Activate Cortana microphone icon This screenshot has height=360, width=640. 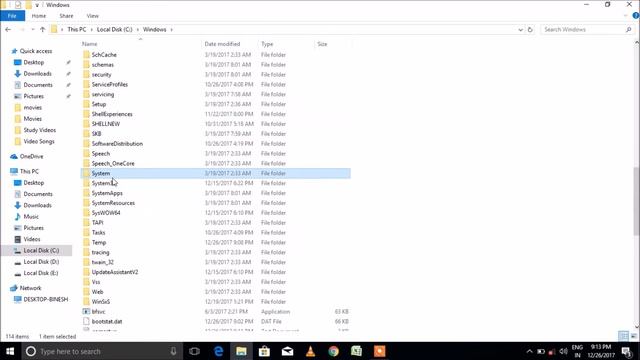point(173,351)
